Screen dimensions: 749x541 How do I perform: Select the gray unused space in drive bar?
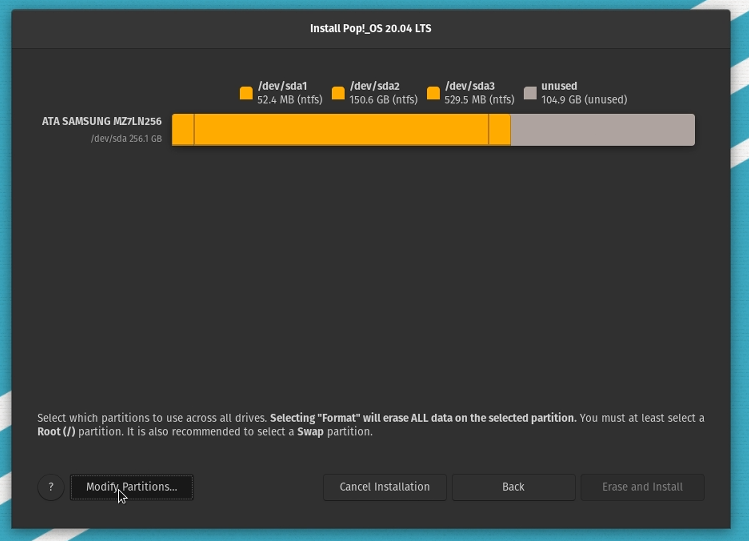(x=602, y=130)
